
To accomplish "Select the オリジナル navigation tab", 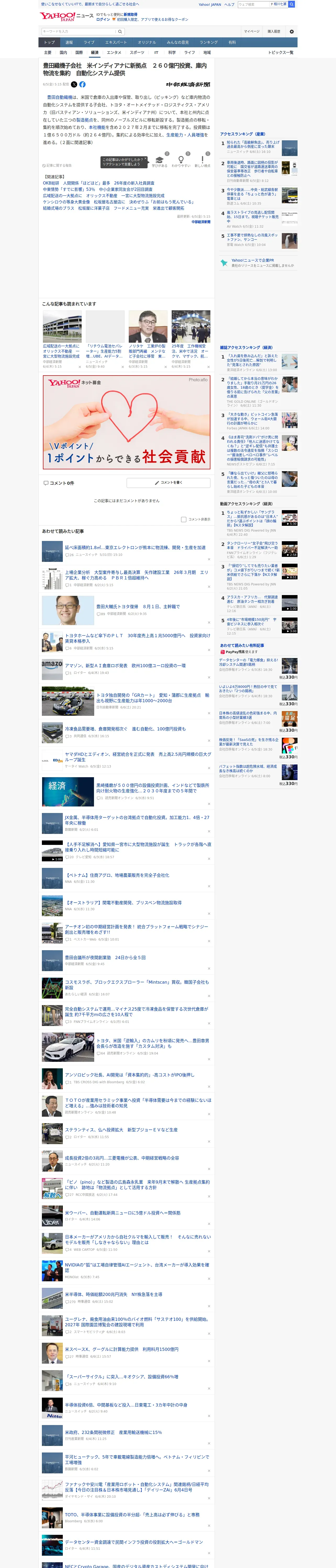I will pos(147,43).
